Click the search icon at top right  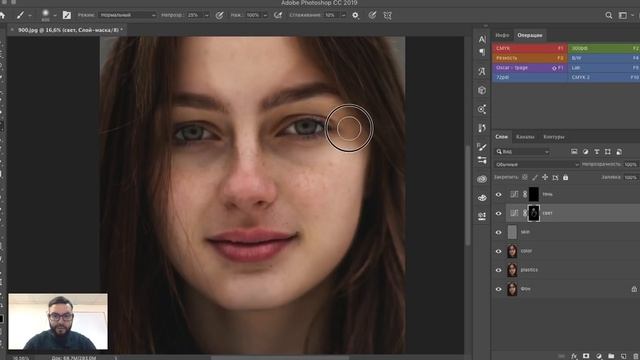[x=609, y=15]
